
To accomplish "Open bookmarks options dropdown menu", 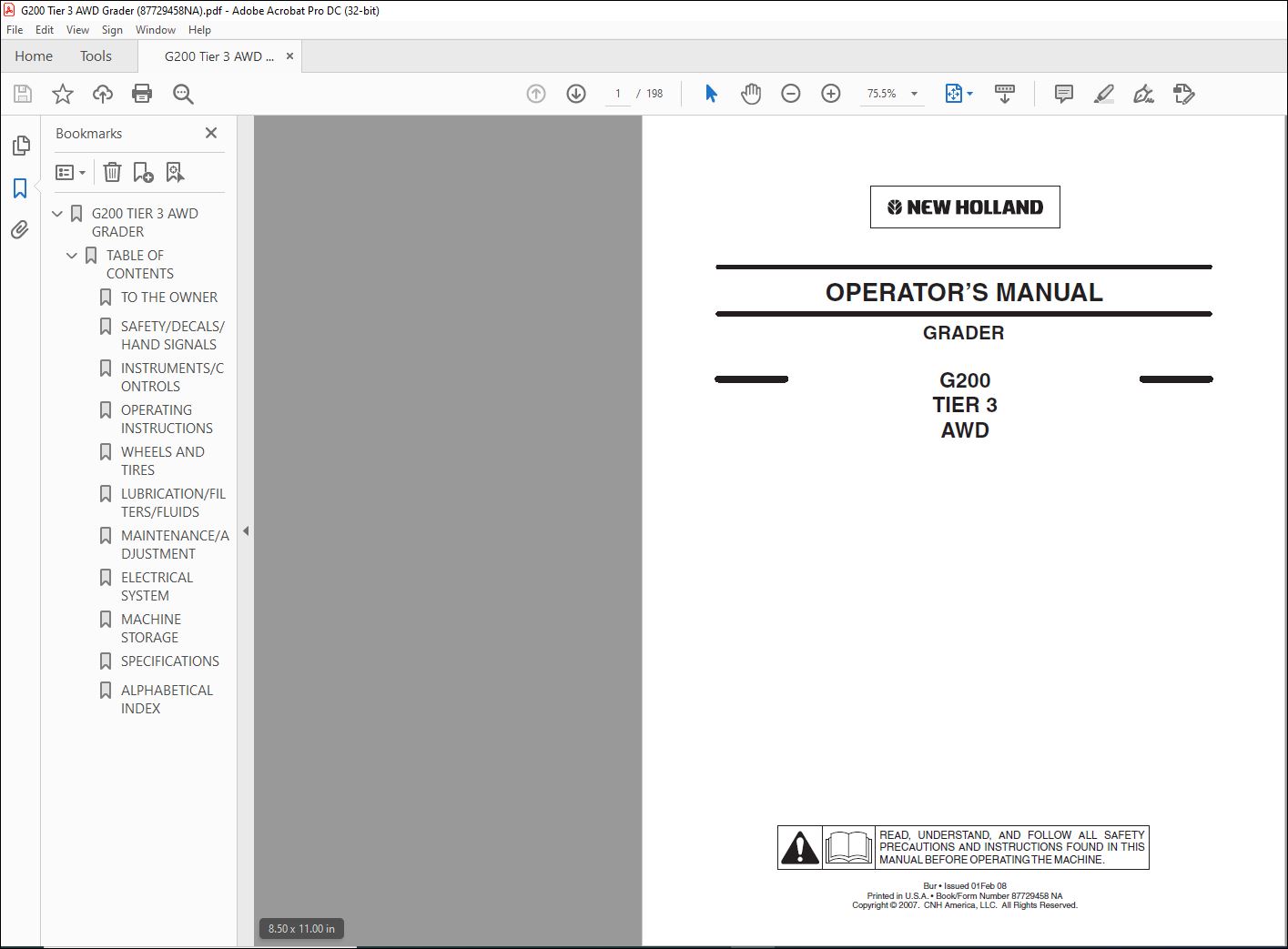I will (x=70, y=172).
